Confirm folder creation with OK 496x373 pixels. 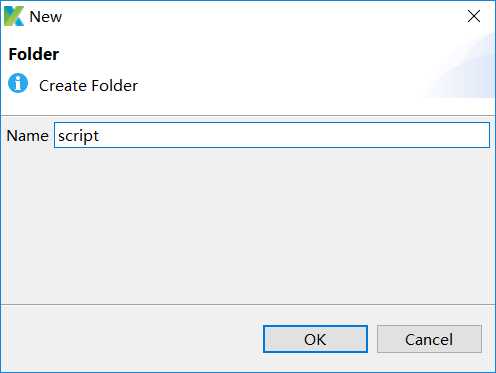[x=315, y=339]
